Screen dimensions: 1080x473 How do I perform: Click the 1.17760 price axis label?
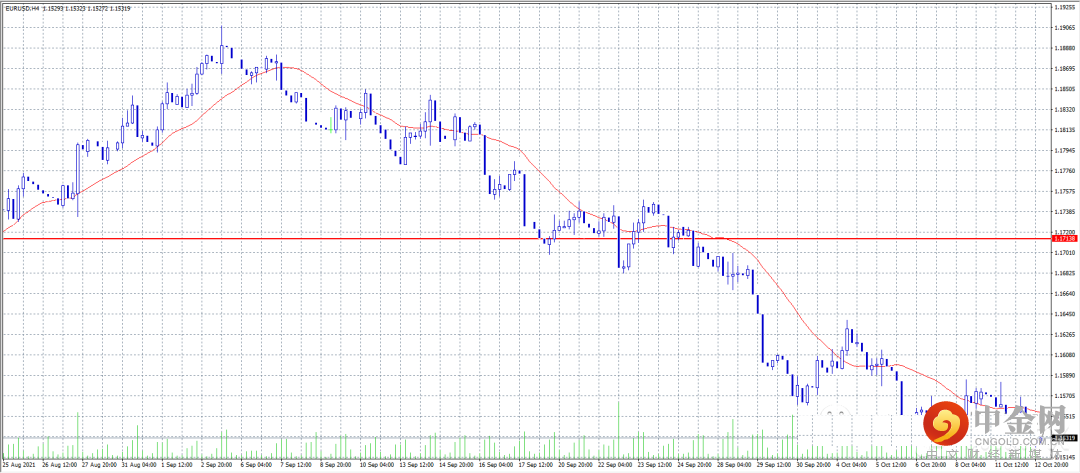coord(1064,171)
